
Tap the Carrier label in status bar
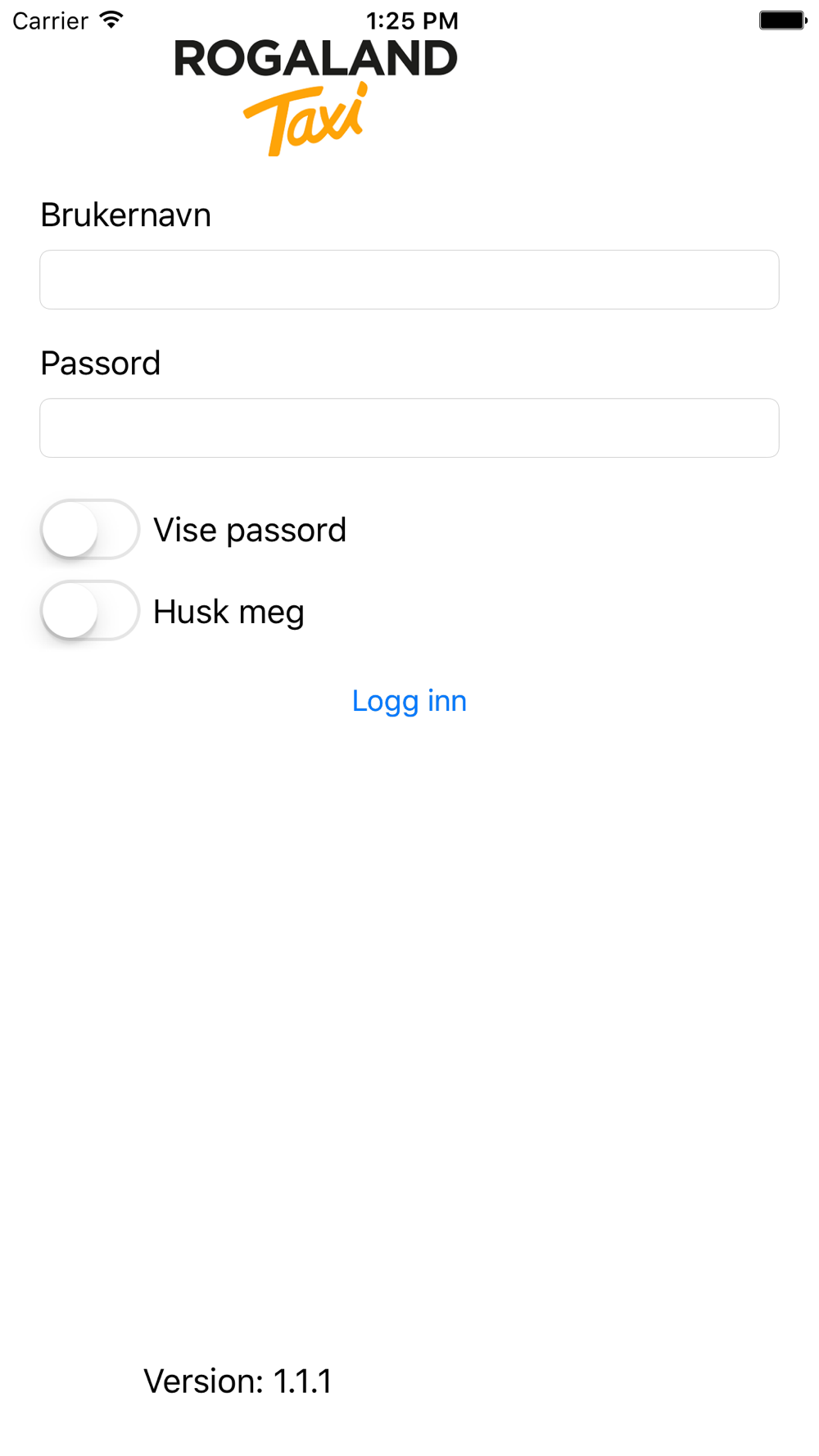[x=51, y=20]
